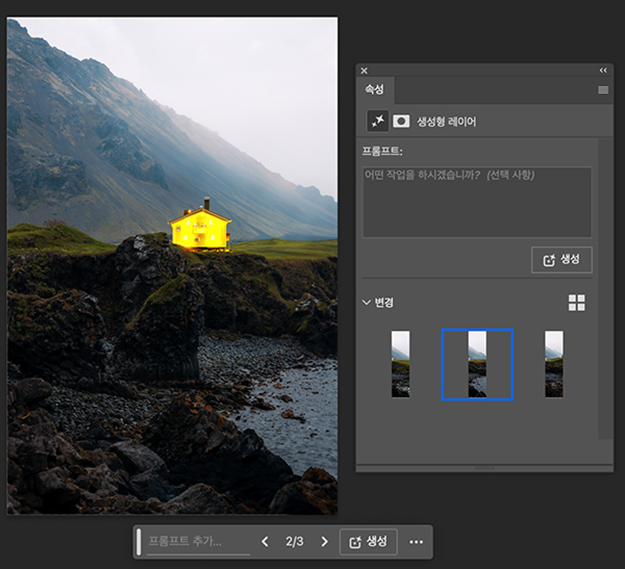Click the 2/3 variation counter
625x569 pixels.
(x=295, y=542)
